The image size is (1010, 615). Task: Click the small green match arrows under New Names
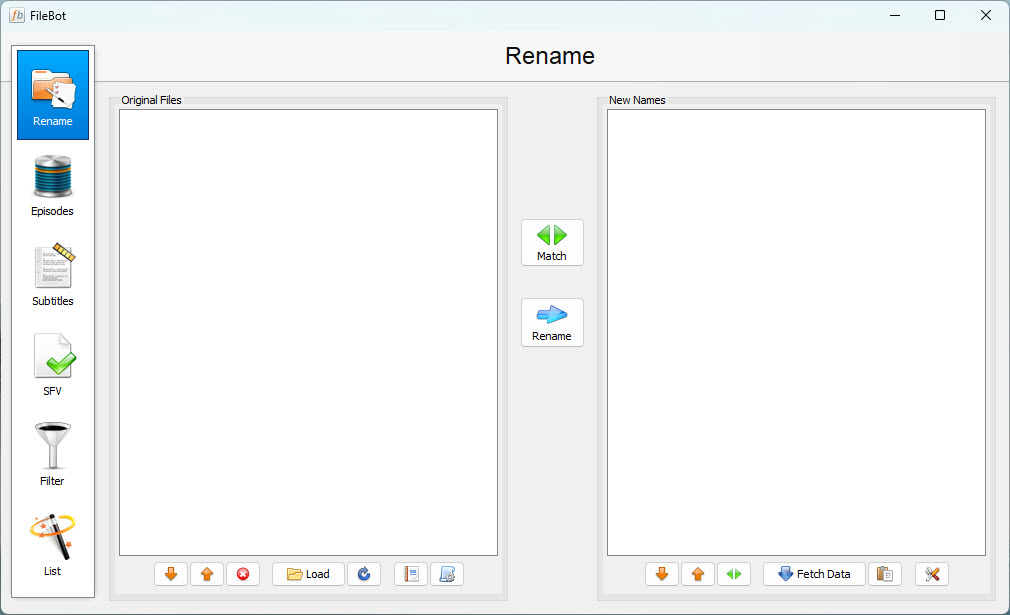tap(734, 574)
